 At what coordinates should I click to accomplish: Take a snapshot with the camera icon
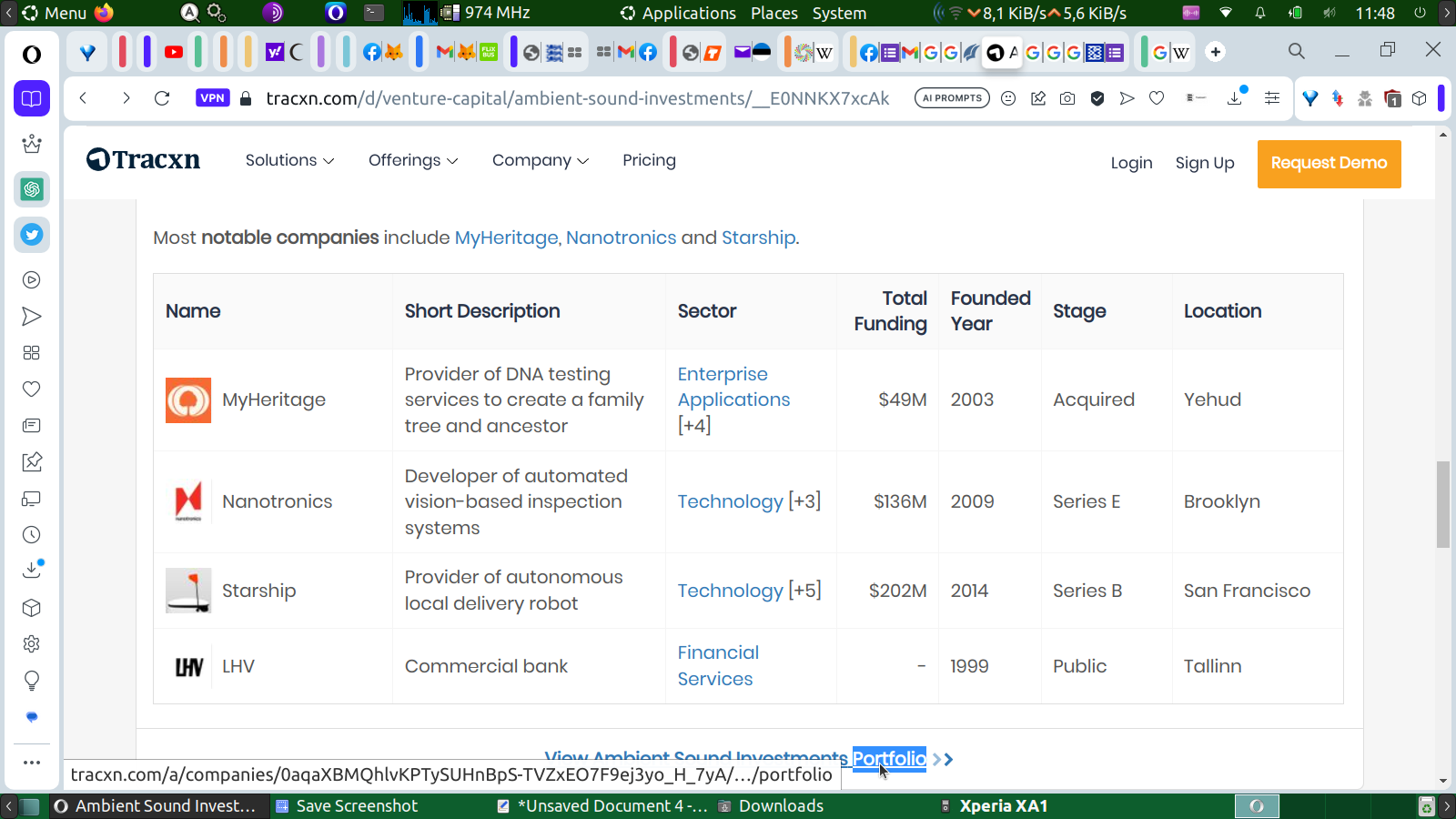[1067, 98]
